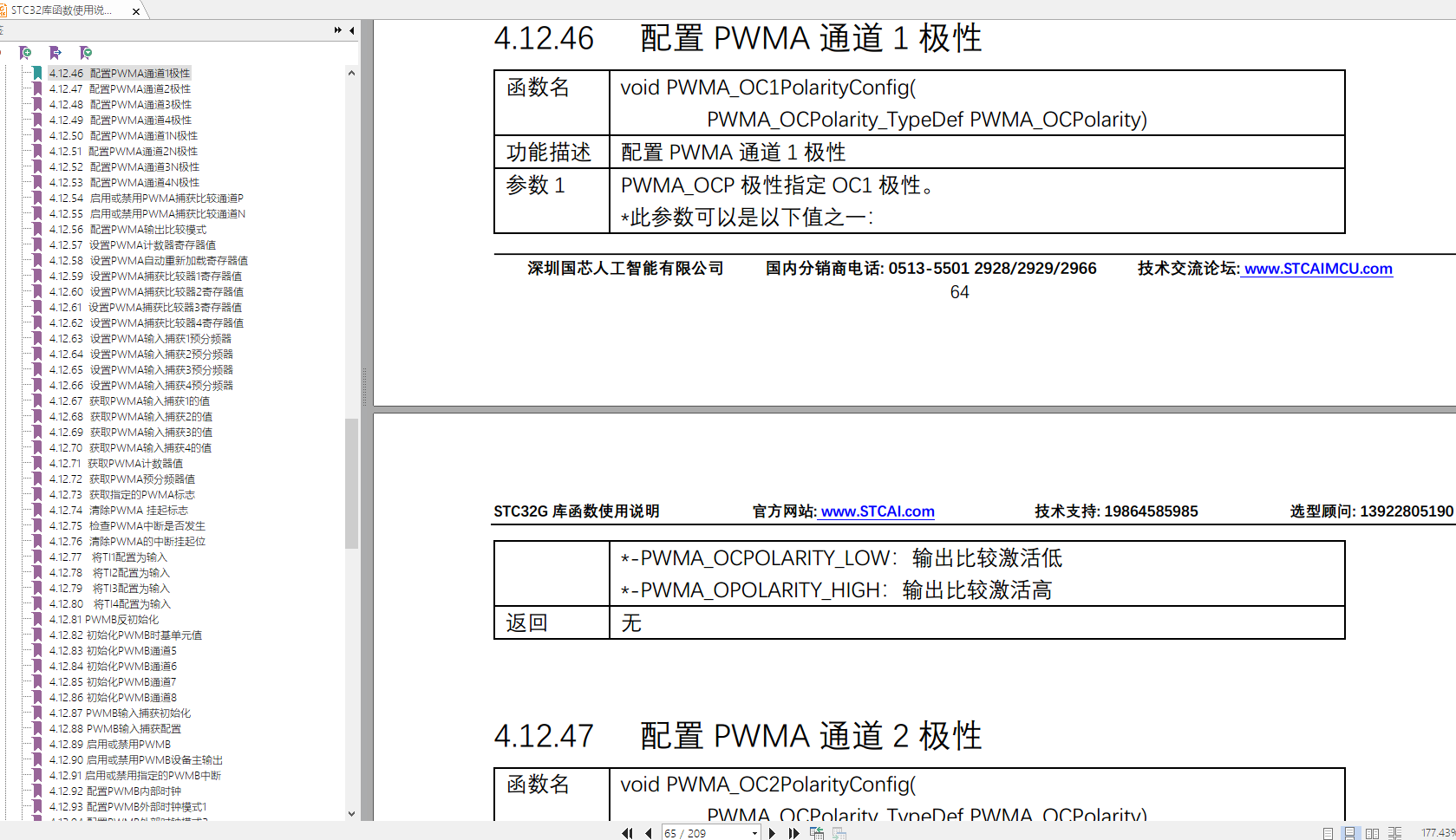Image resolution: width=1456 pixels, height=840 pixels.
Task: Select bookmark 4.12.76 清除PWMA的中断挂起位
Action: pyautogui.click(x=127, y=542)
